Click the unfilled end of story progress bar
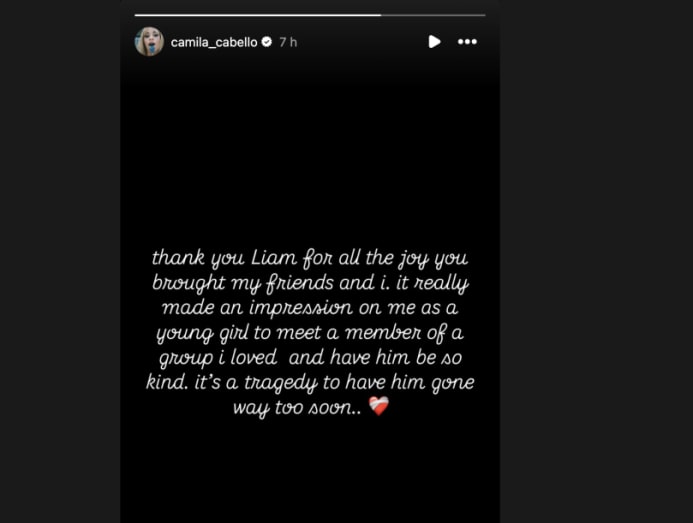 click(x=433, y=15)
